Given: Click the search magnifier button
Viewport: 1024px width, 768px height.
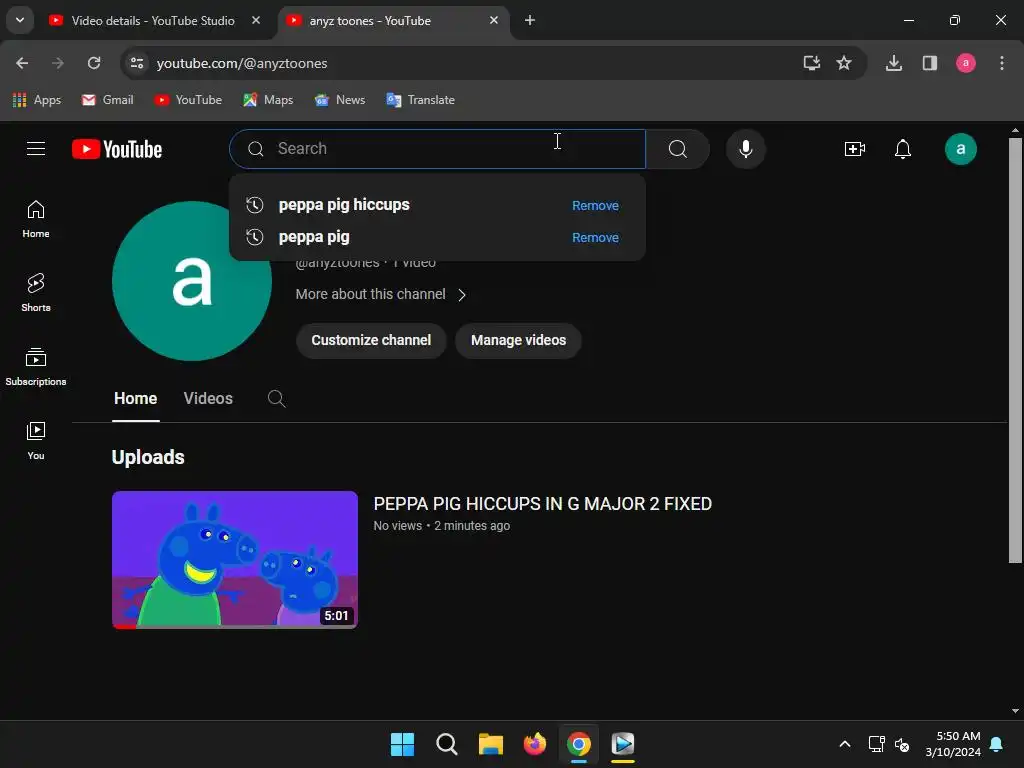Looking at the screenshot, I should tap(678, 149).
